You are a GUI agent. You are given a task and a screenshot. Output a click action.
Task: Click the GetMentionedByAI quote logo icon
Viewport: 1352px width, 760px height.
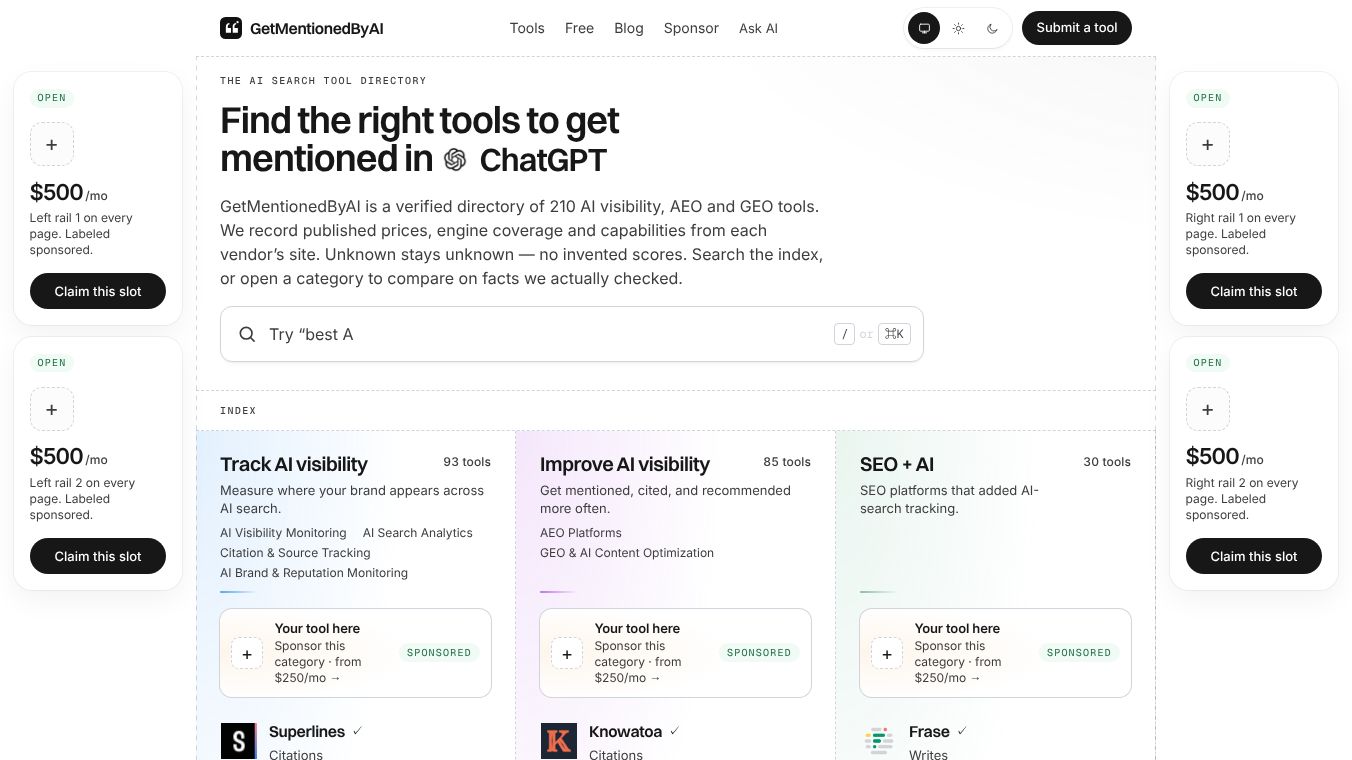(231, 28)
